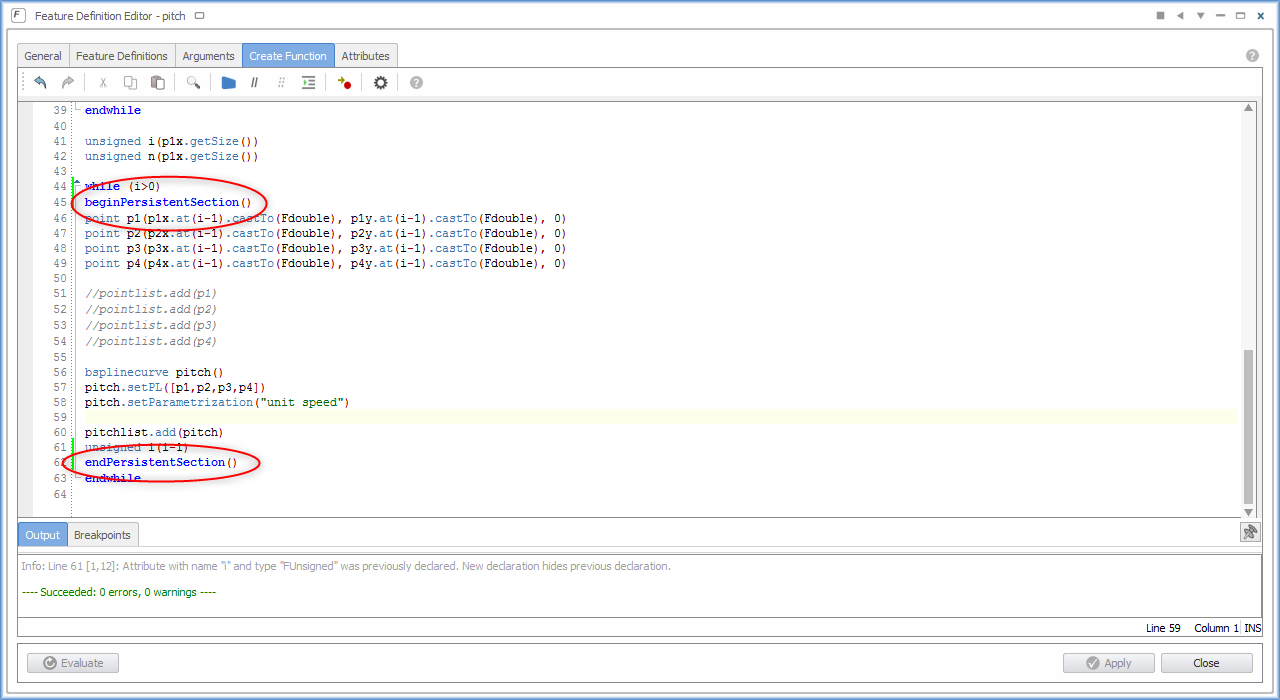Image resolution: width=1280 pixels, height=700 pixels.
Task: Toggle the gutter marker at line 62
Action: 72,462
